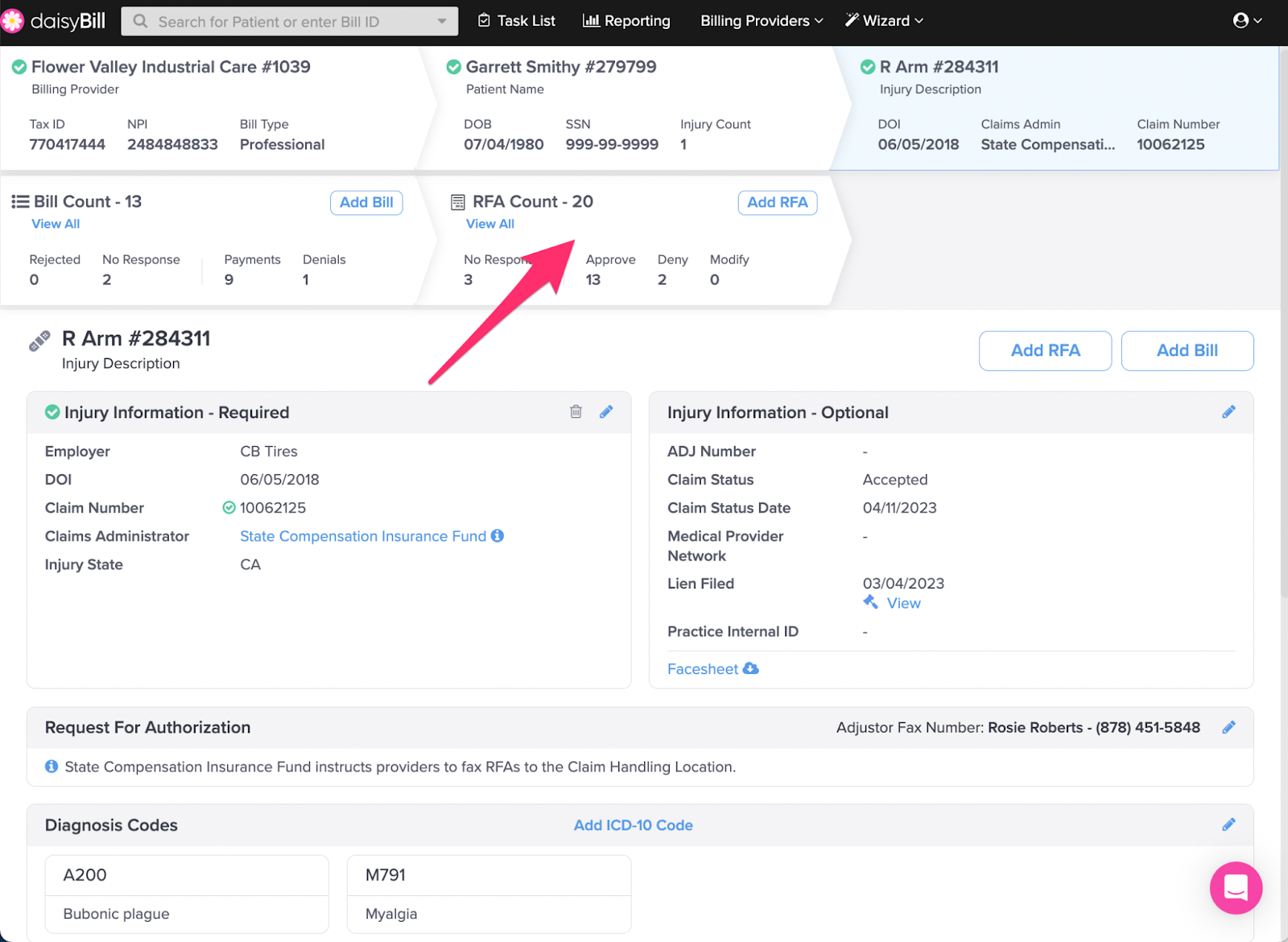This screenshot has height=942, width=1288.
Task: Click the Rejected count 0
Action: (34, 279)
